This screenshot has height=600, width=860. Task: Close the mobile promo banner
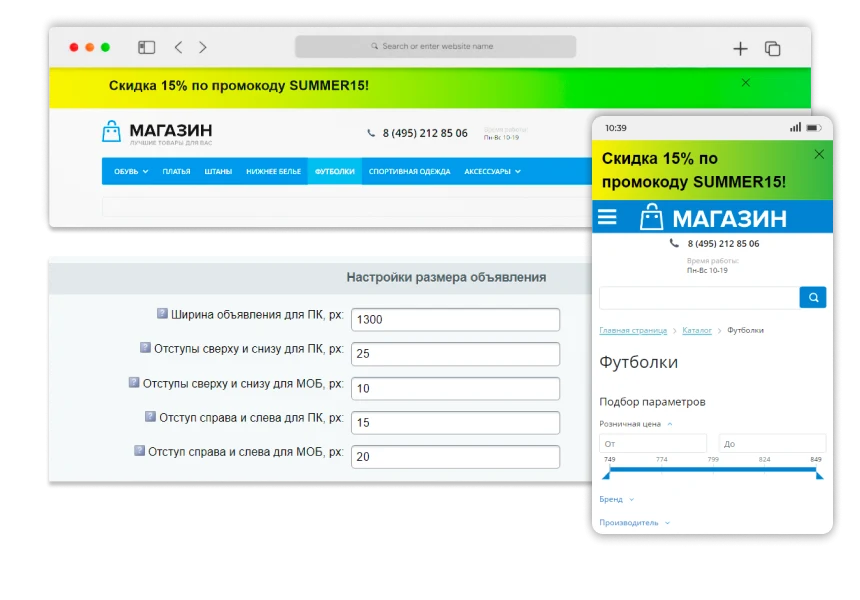tap(819, 155)
